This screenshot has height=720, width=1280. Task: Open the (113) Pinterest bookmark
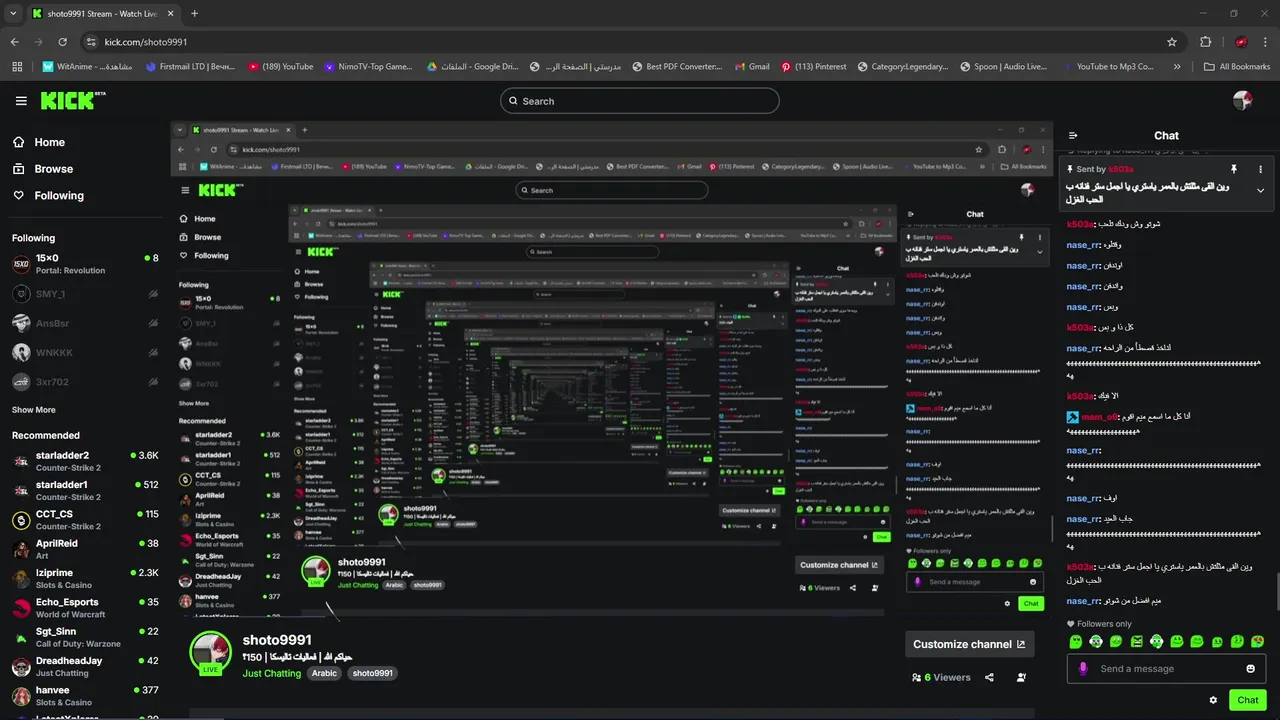pyautogui.click(x=813, y=67)
